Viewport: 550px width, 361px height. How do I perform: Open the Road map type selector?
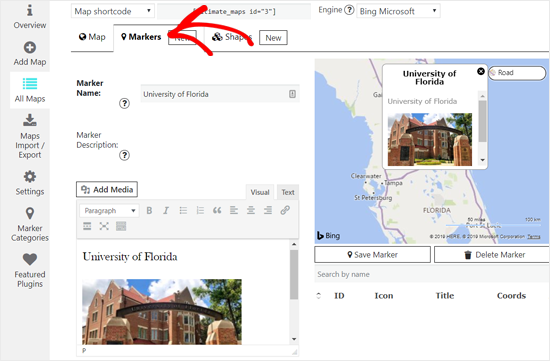517,73
